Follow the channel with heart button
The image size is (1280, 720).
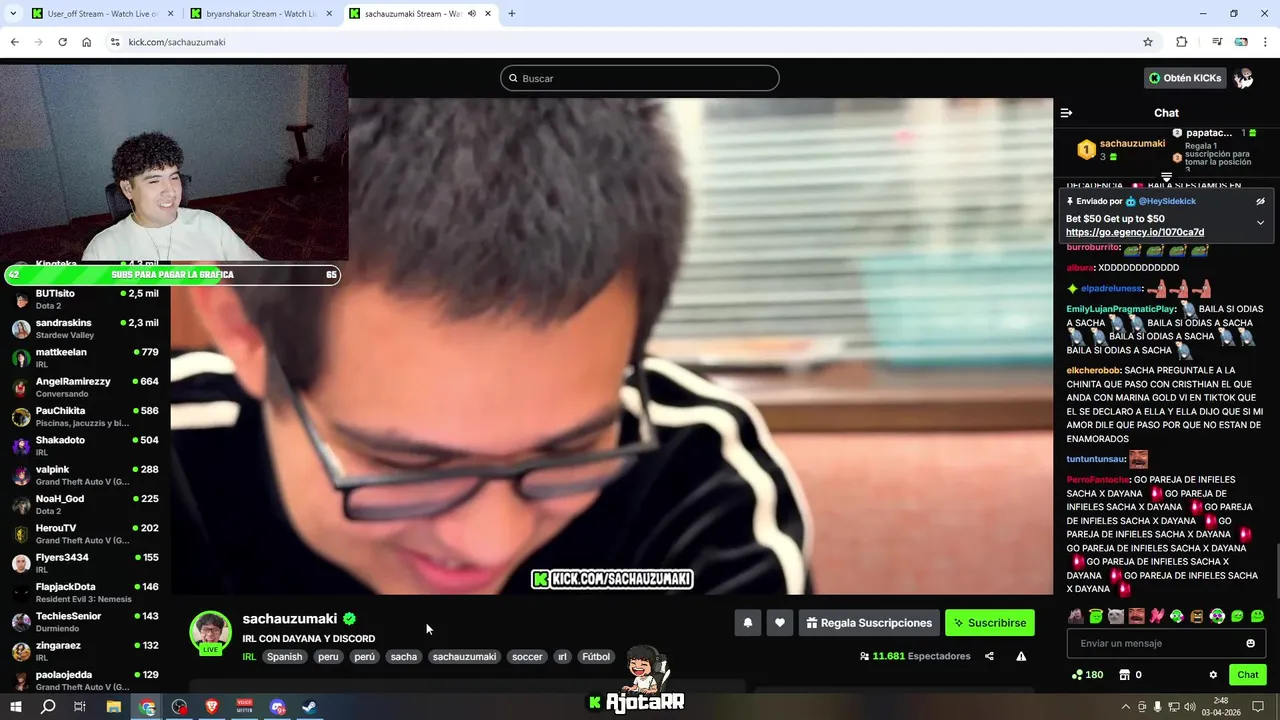pyautogui.click(x=780, y=623)
